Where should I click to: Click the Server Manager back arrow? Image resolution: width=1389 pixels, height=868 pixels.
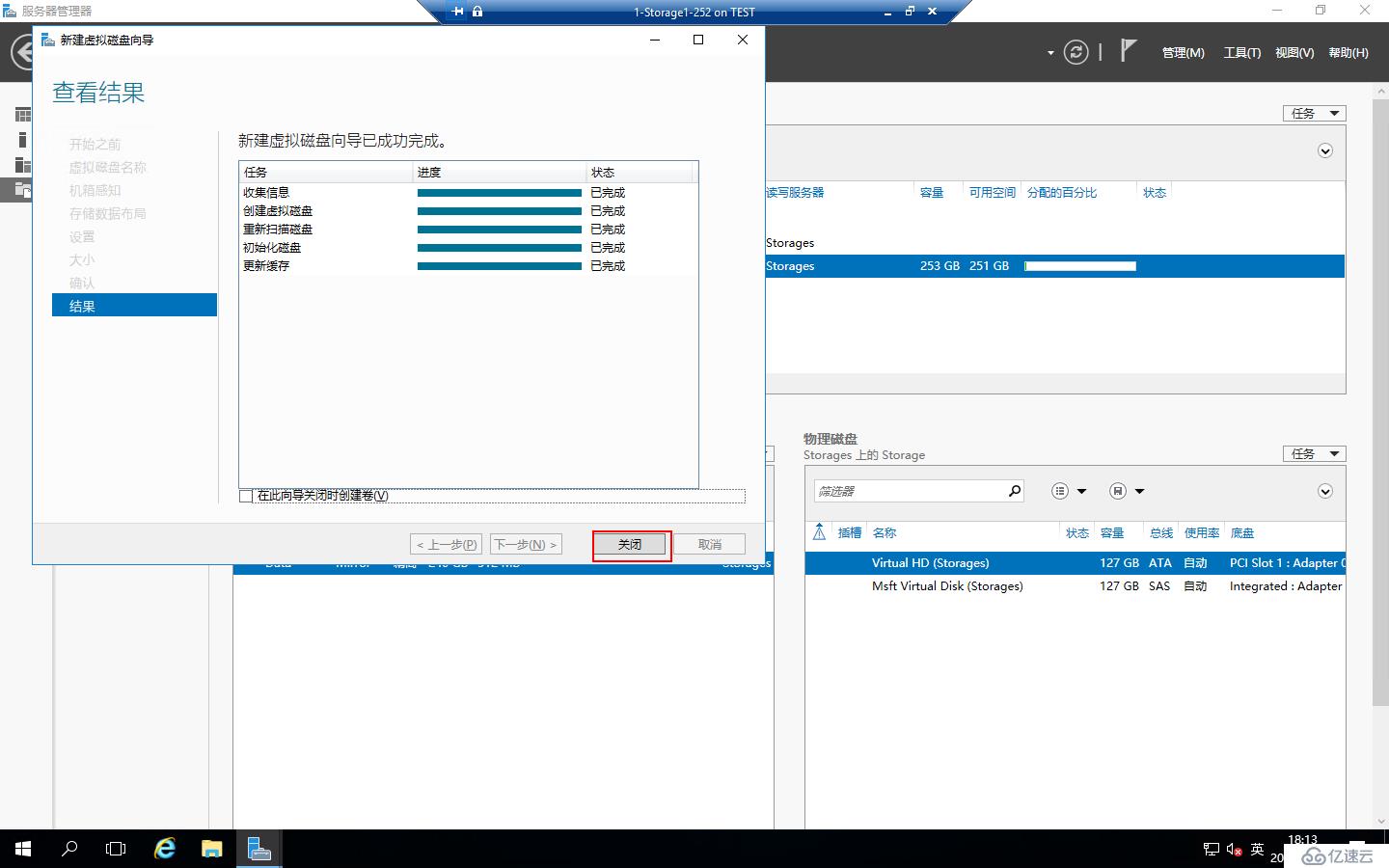21,52
